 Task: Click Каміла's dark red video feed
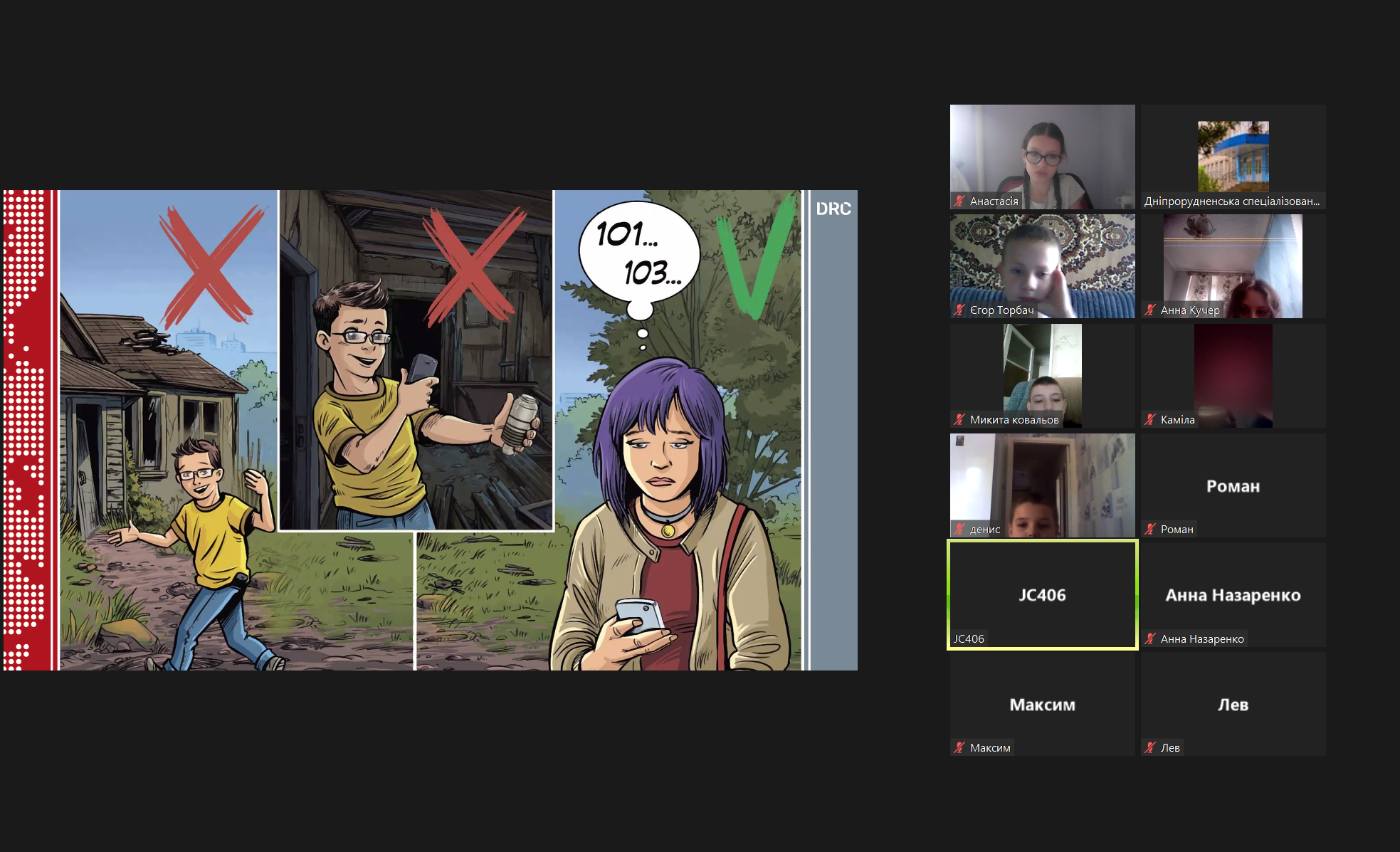point(1233,374)
